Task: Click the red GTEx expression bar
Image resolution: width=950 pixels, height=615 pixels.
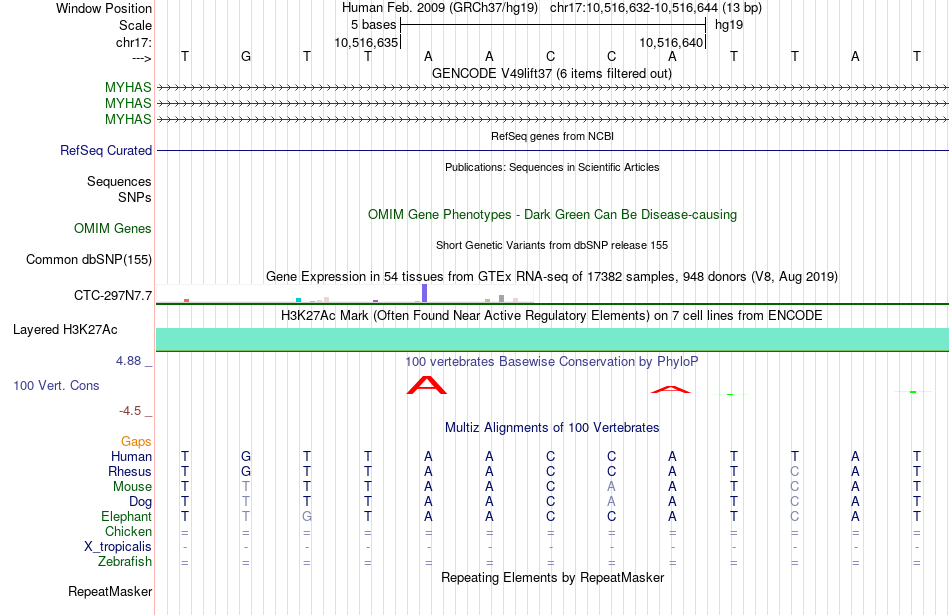Action: click(187, 301)
